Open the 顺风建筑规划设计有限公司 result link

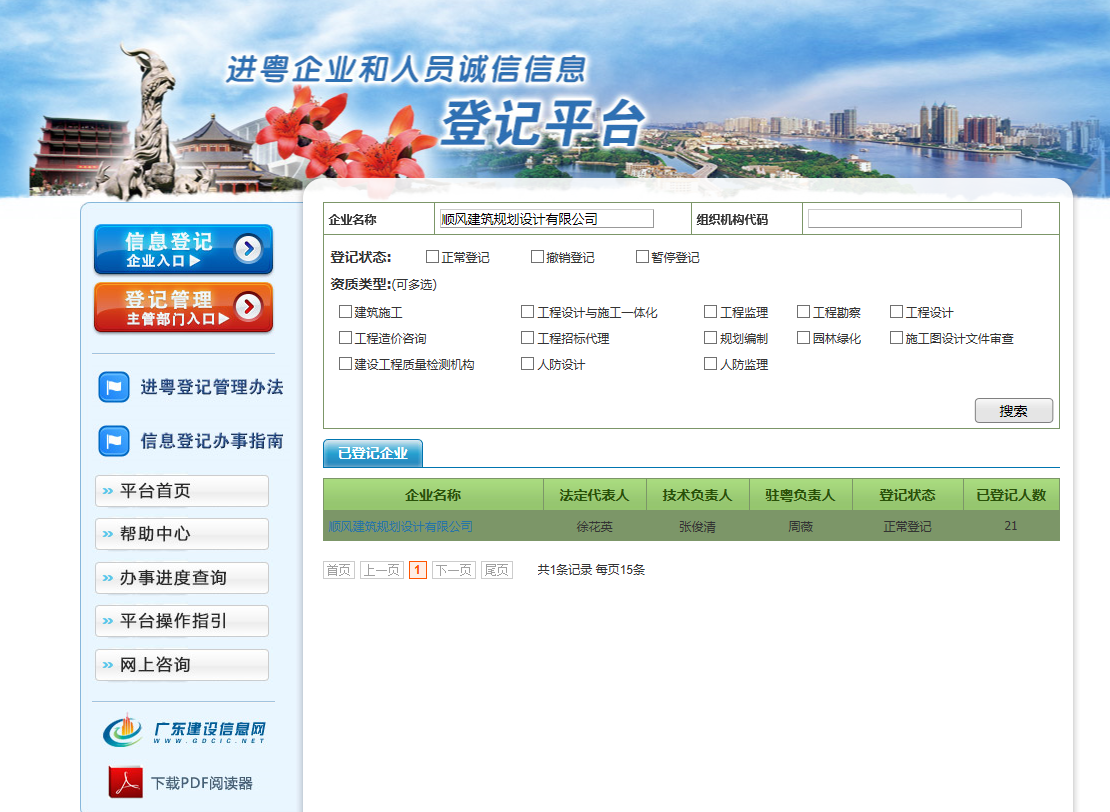pos(401,526)
